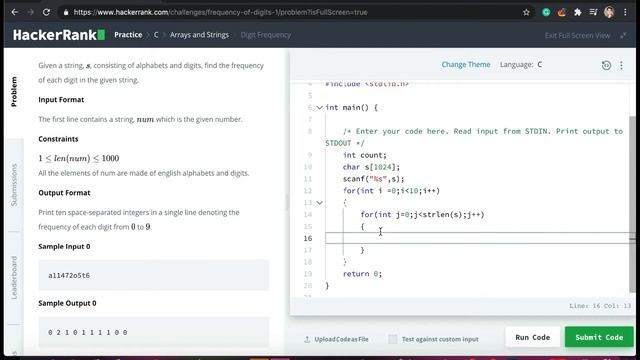Click the for loop with strlen(s) line
Viewport: 640px width, 360px height.
click(x=422, y=215)
